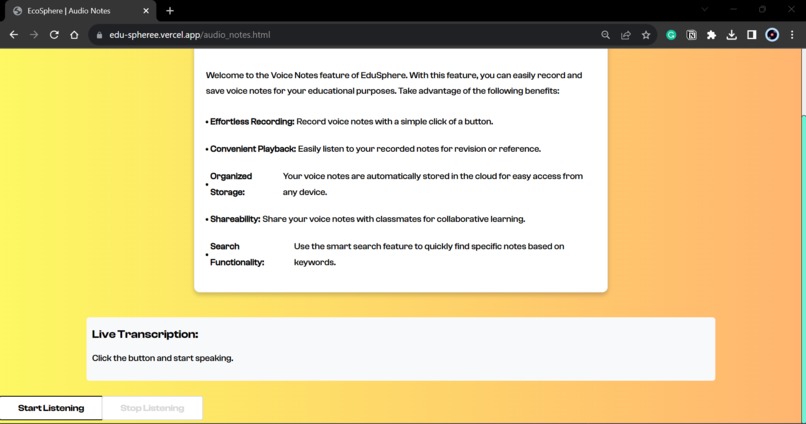Click the address bar URL
806x424 pixels.
click(x=190, y=35)
